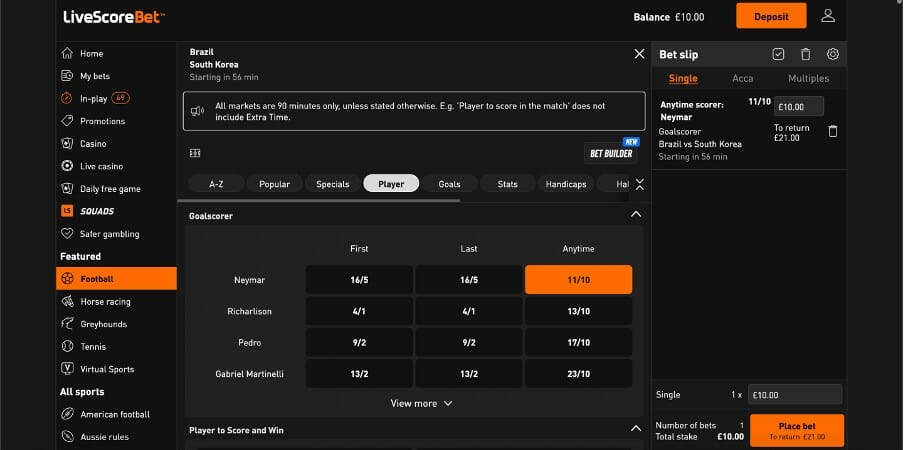Open the Stats tab

pyautogui.click(x=507, y=184)
